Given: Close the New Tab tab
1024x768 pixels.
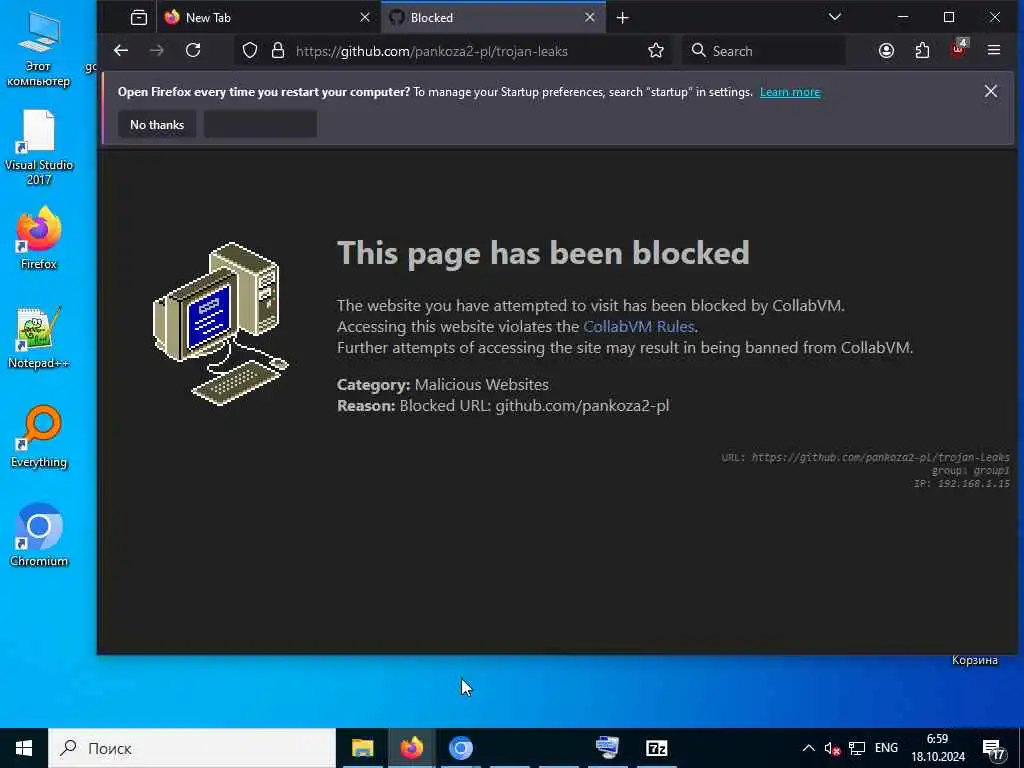Looking at the screenshot, I should (x=365, y=18).
